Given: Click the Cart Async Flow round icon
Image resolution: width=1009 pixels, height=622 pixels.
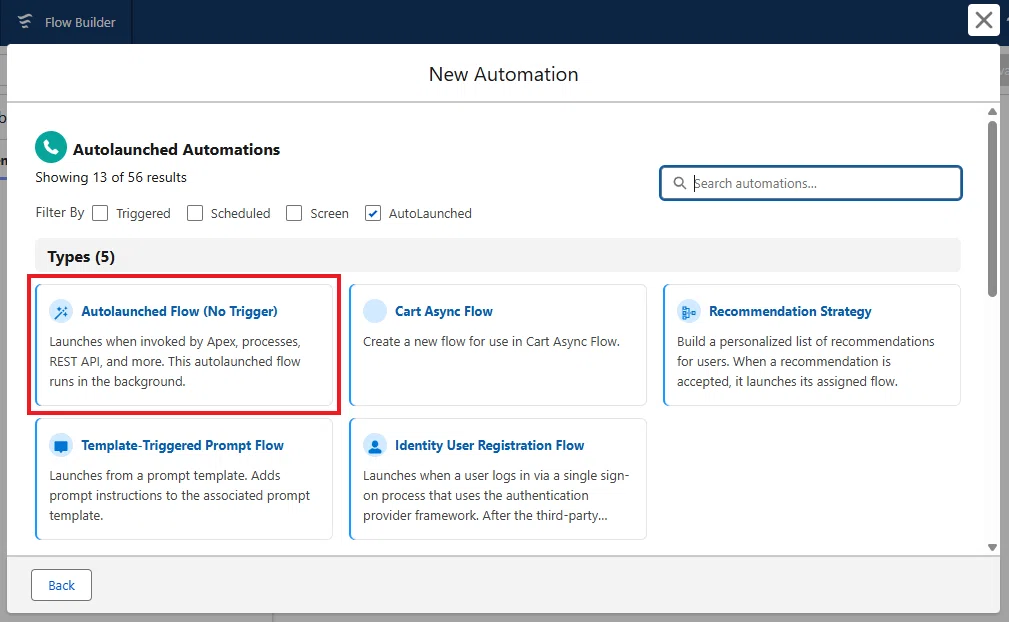Looking at the screenshot, I should click(x=375, y=311).
